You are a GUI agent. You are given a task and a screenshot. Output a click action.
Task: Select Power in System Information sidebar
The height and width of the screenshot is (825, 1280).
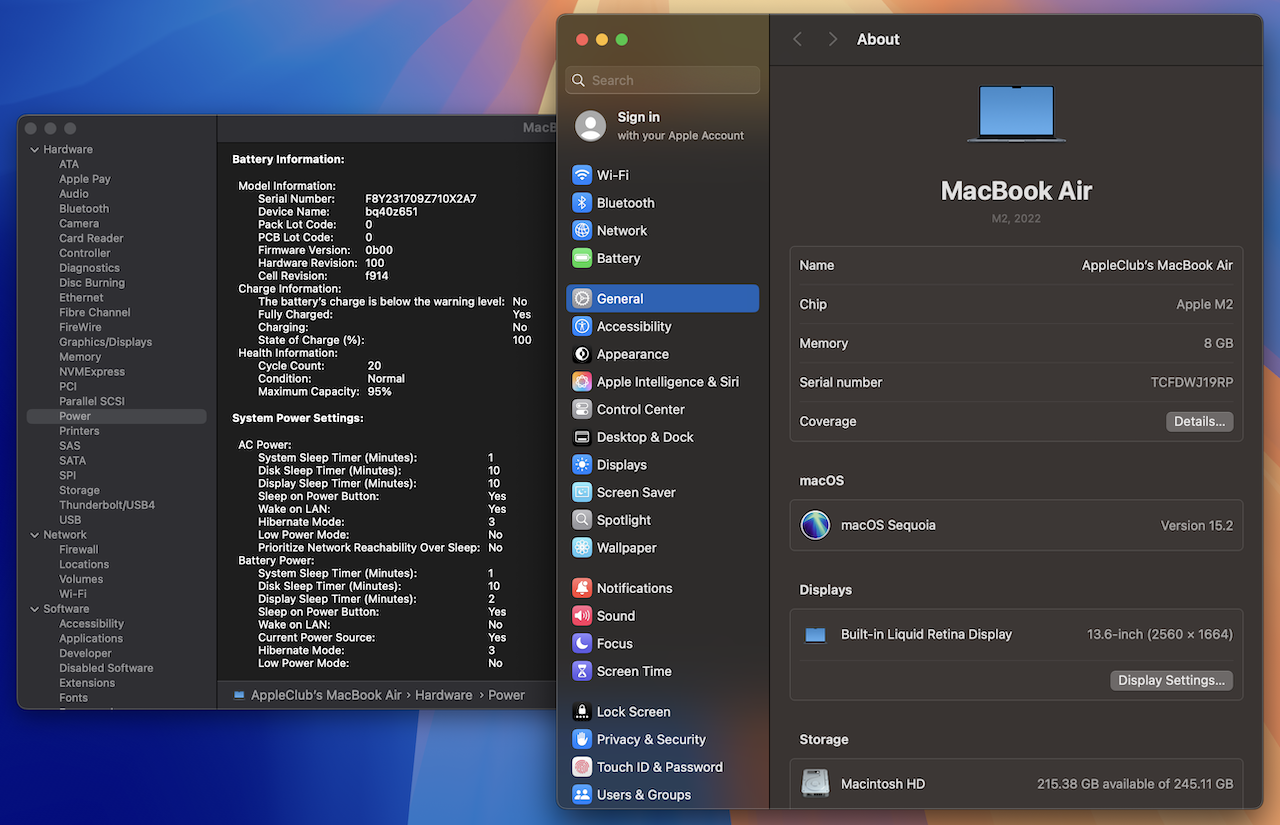click(x=116, y=416)
